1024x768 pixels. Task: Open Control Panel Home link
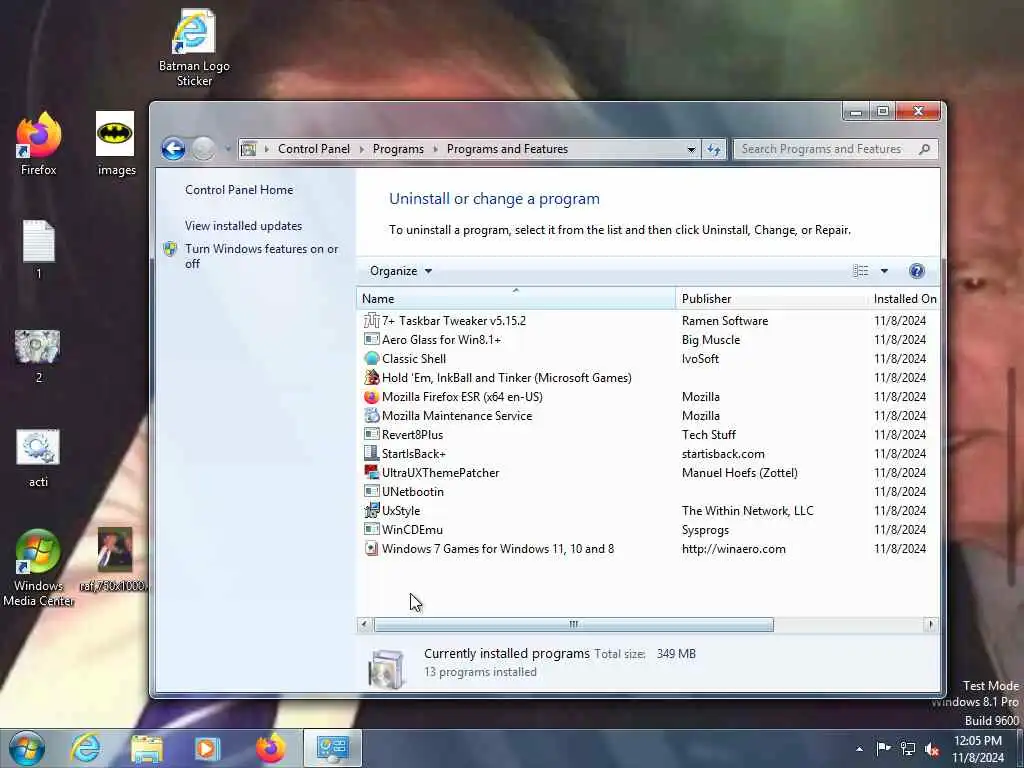coord(239,190)
